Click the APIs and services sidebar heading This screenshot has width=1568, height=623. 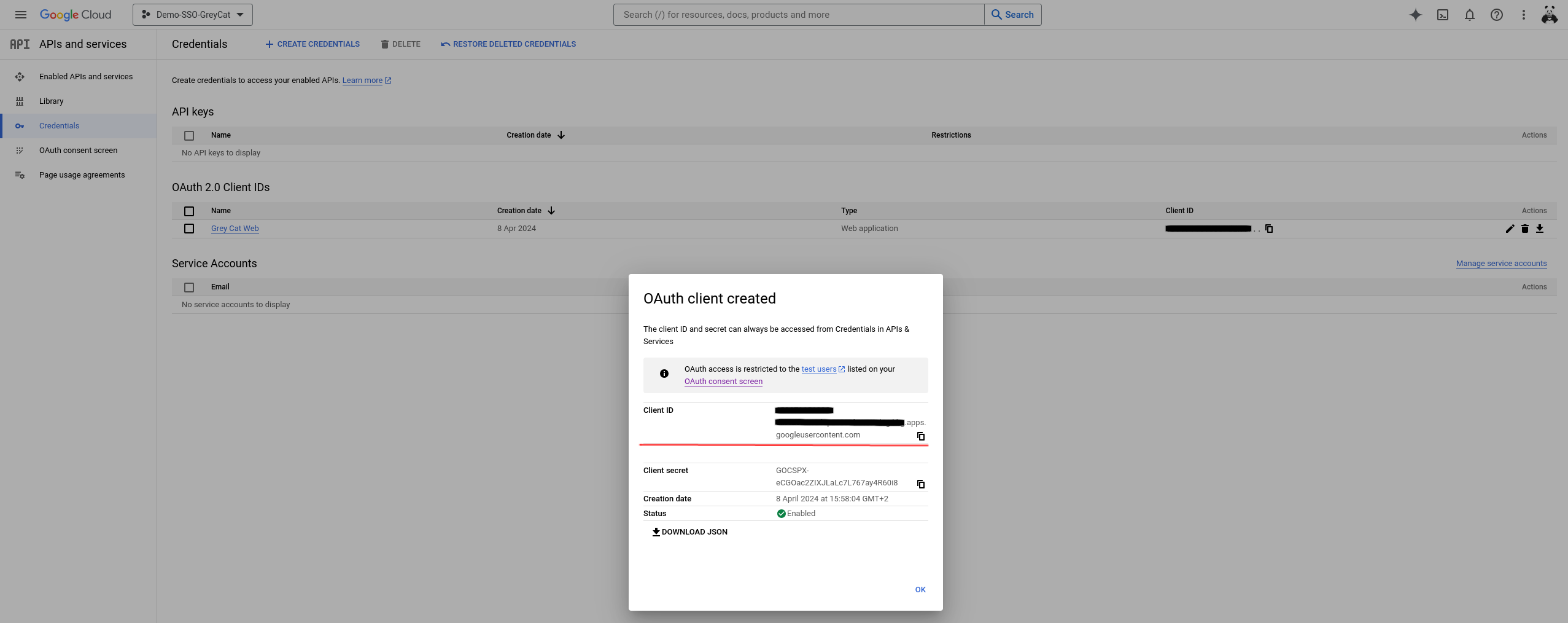(x=83, y=44)
